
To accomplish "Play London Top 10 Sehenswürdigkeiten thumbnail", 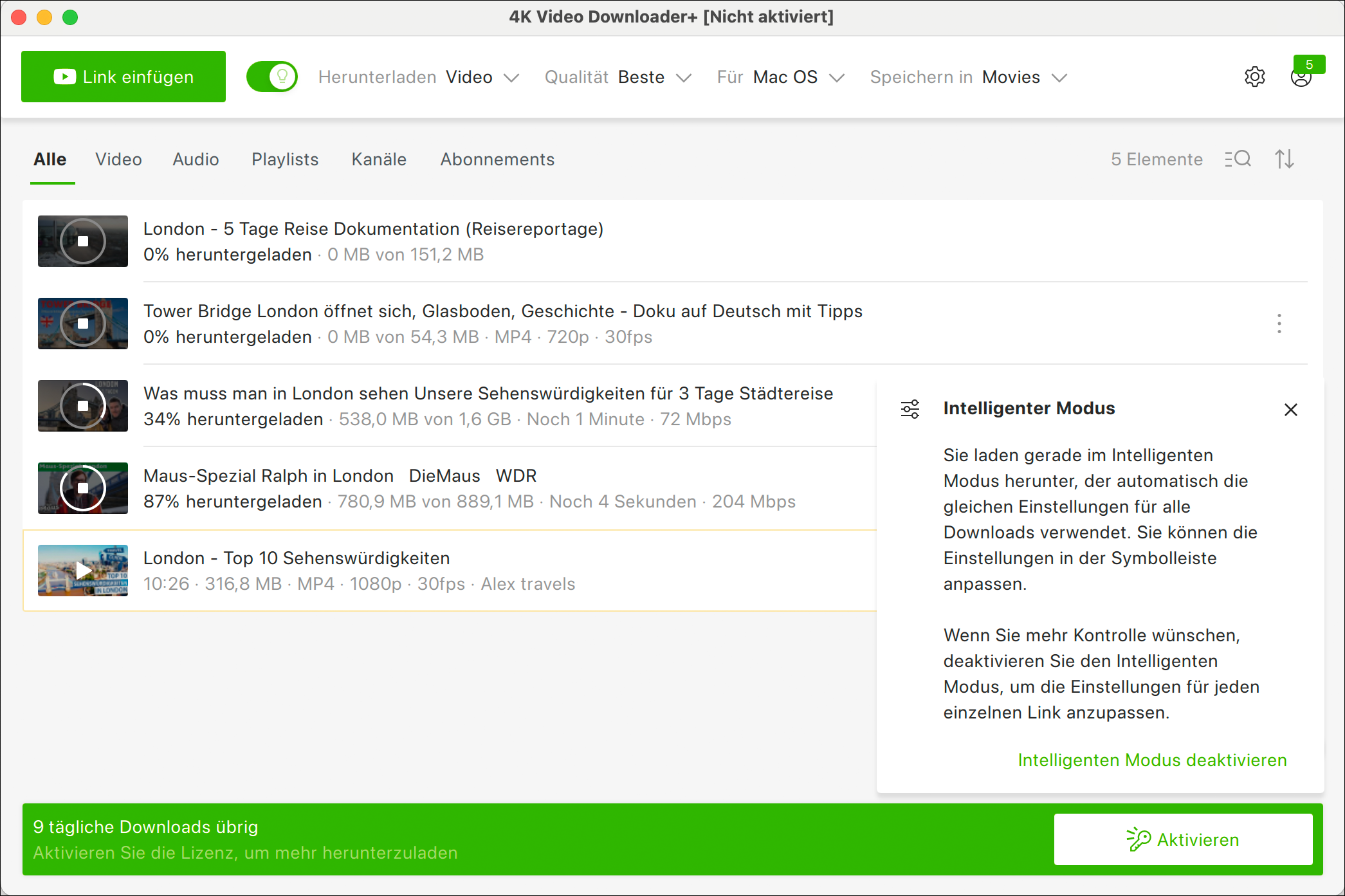I will [83, 571].
